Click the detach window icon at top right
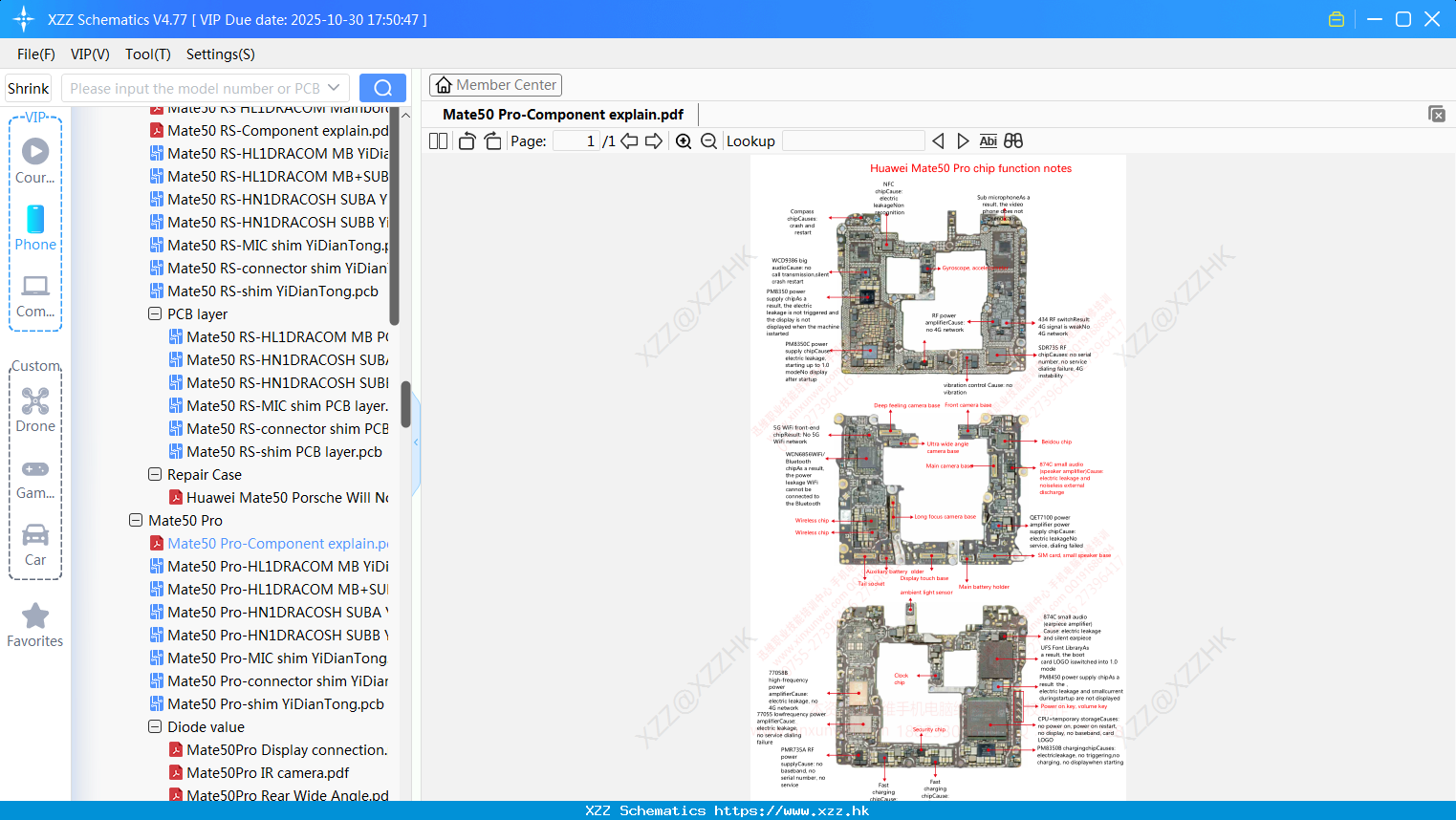Viewport: 1456px width, 820px height. [x=1436, y=114]
